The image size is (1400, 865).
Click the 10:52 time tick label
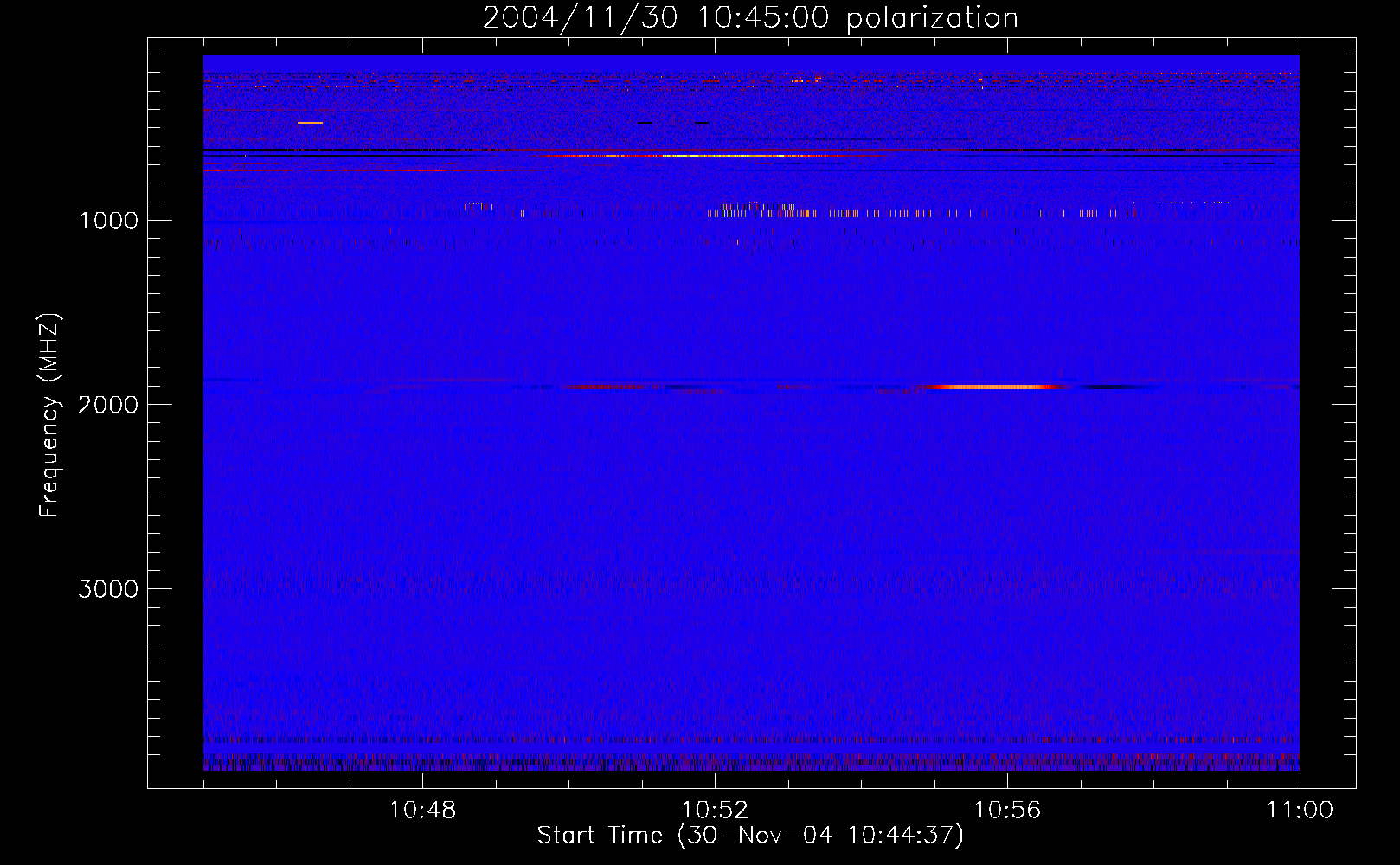(715, 811)
